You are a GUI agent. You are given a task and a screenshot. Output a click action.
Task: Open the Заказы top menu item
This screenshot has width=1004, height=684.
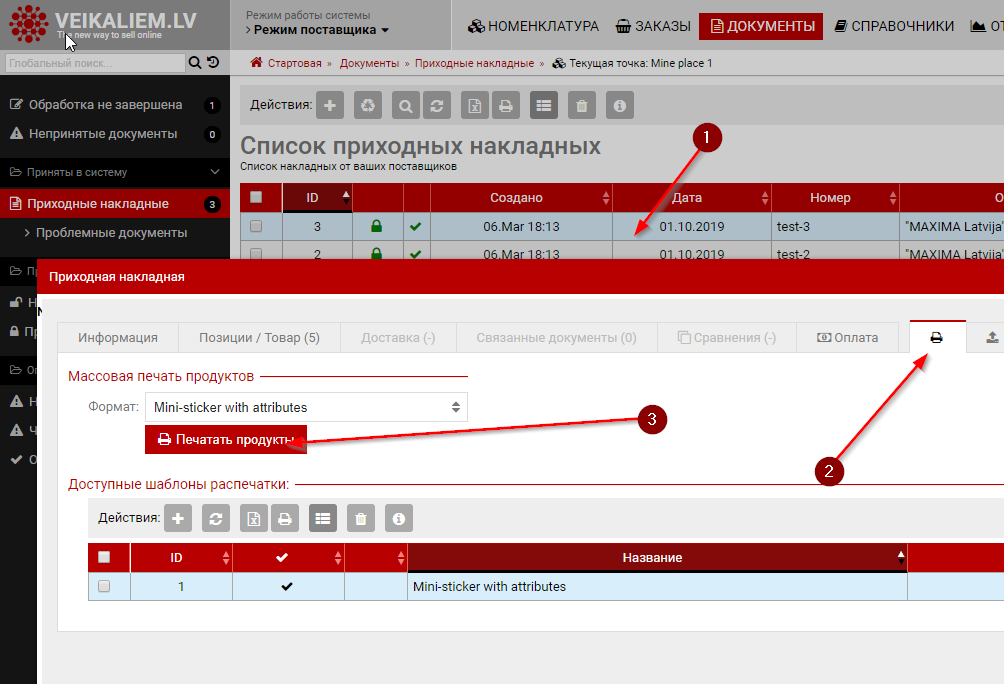[653, 26]
